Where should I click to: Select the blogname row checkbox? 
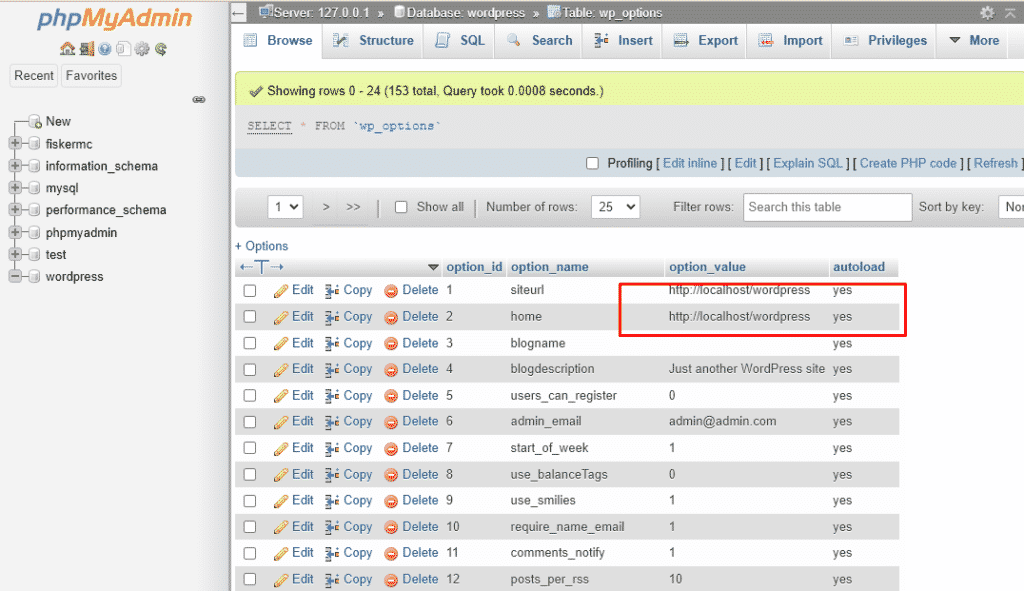(249, 343)
